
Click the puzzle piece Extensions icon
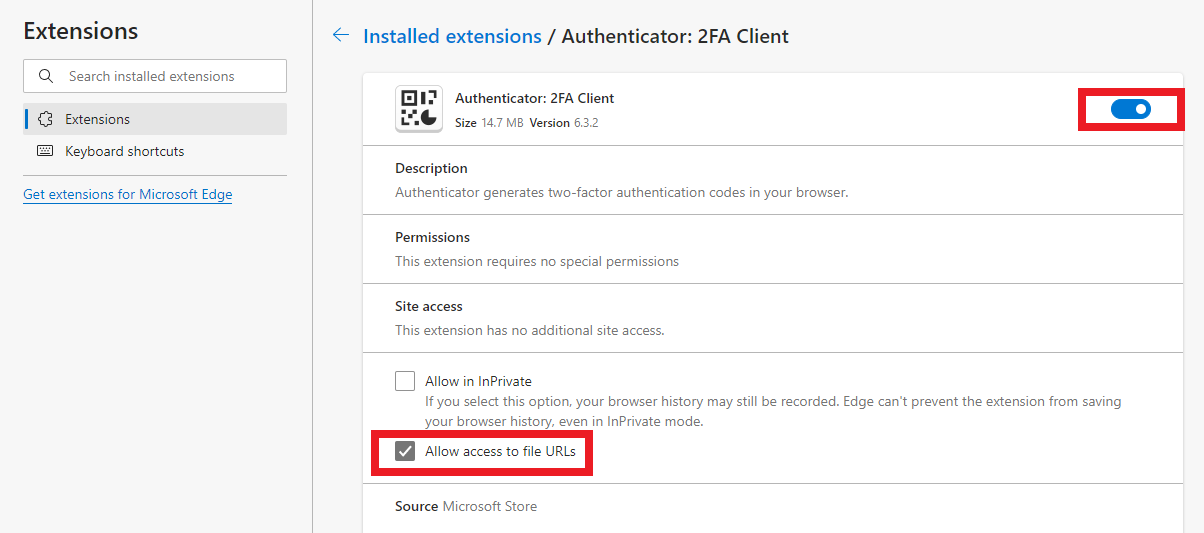tap(44, 119)
